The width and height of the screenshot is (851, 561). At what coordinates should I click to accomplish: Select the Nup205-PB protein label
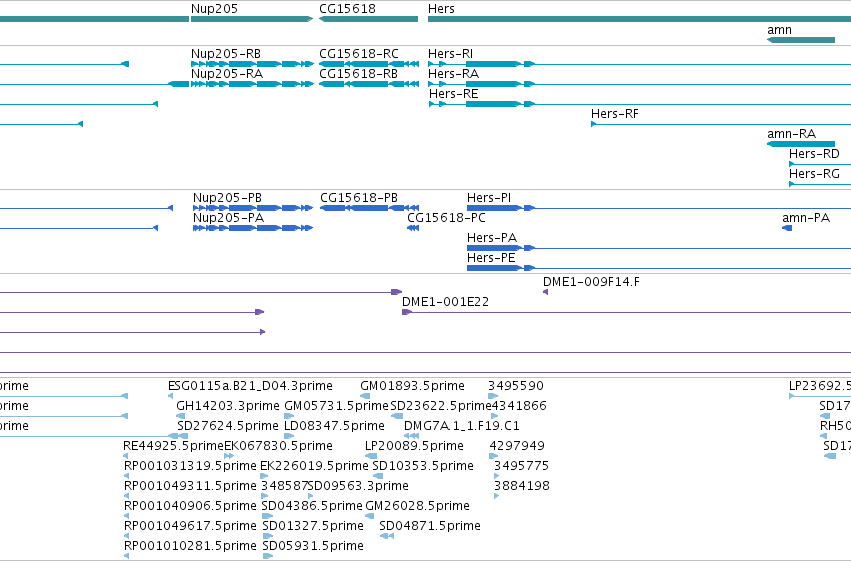(227, 198)
